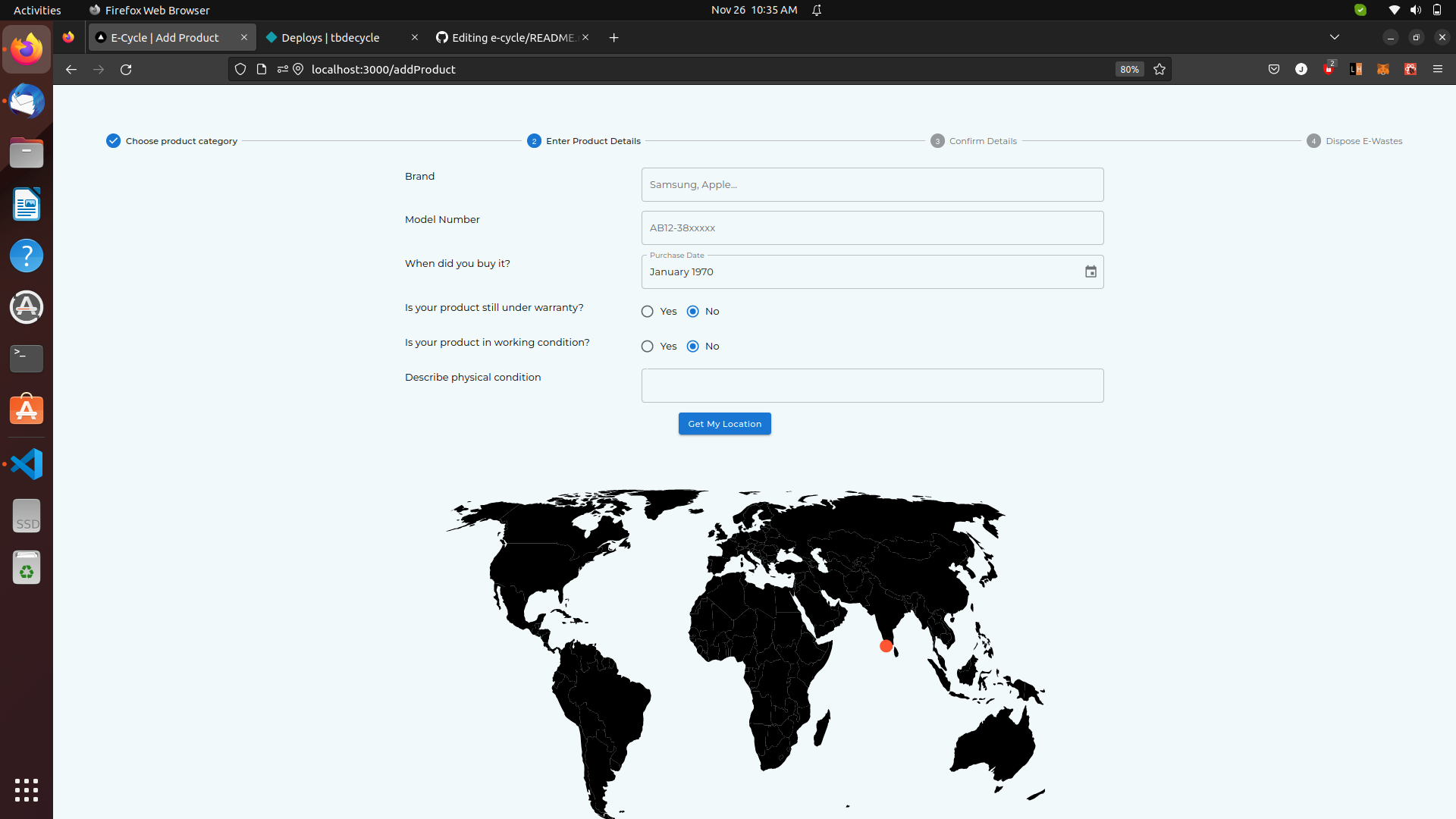Screen dimensions: 1456x819
Task: Select Yes for working condition
Action: [x=648, y=347]
